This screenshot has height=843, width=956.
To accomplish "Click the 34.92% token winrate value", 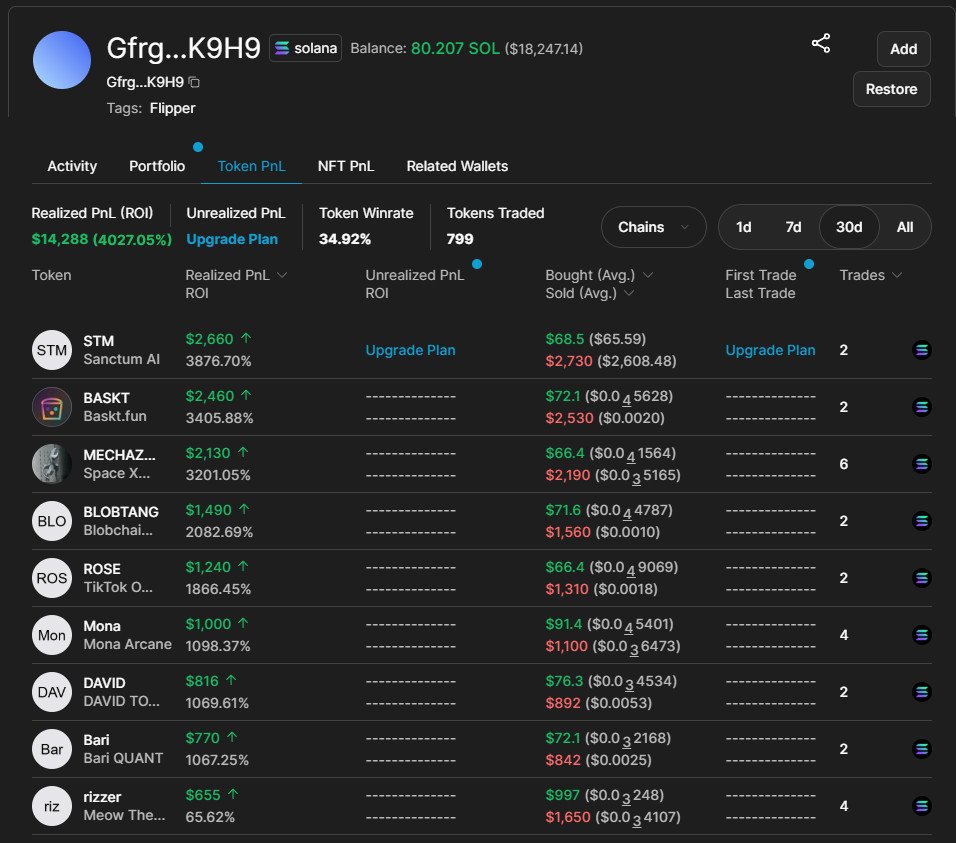I will coord(344,239).
